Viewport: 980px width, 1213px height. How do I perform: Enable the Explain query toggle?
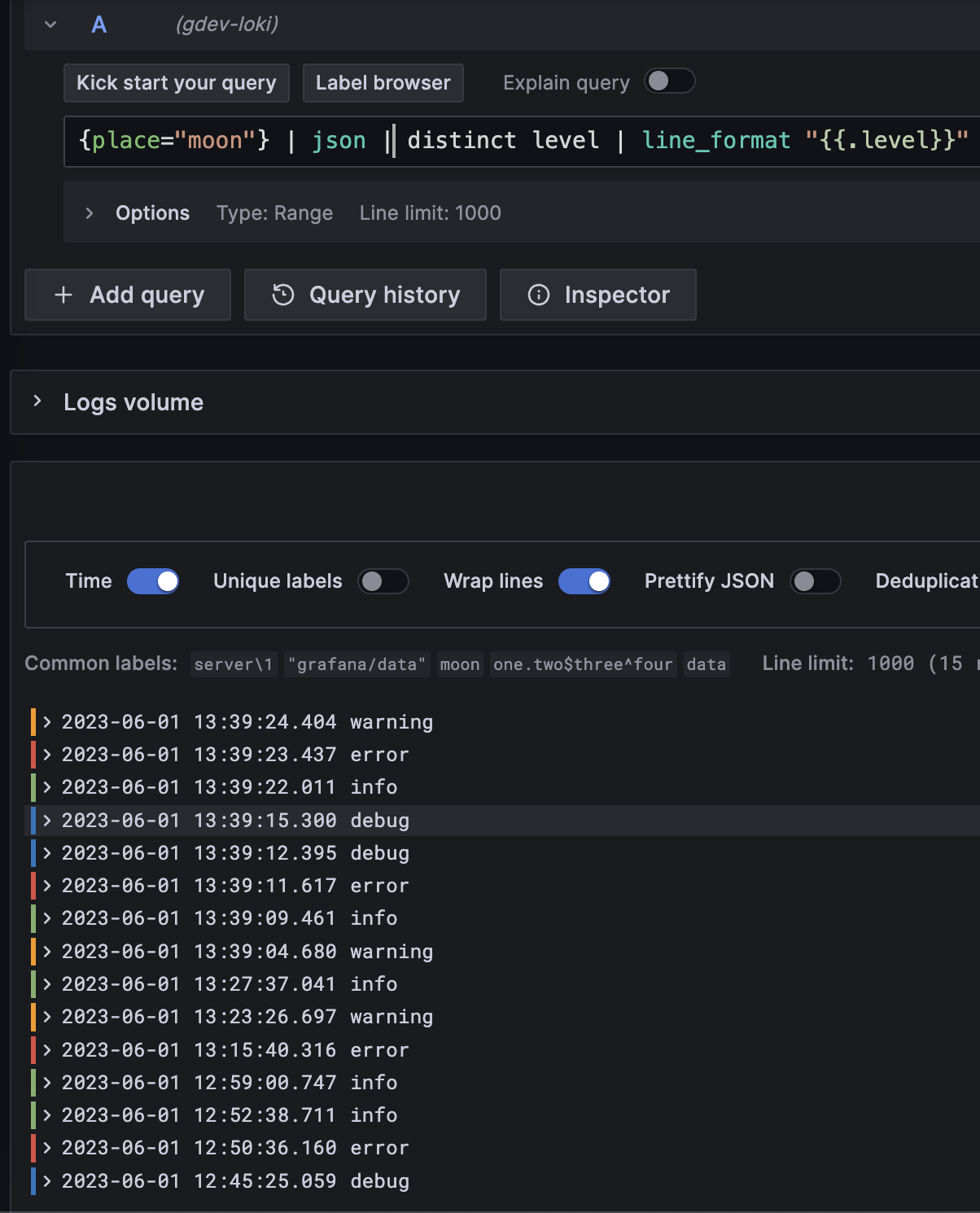[x=669, y=81]
